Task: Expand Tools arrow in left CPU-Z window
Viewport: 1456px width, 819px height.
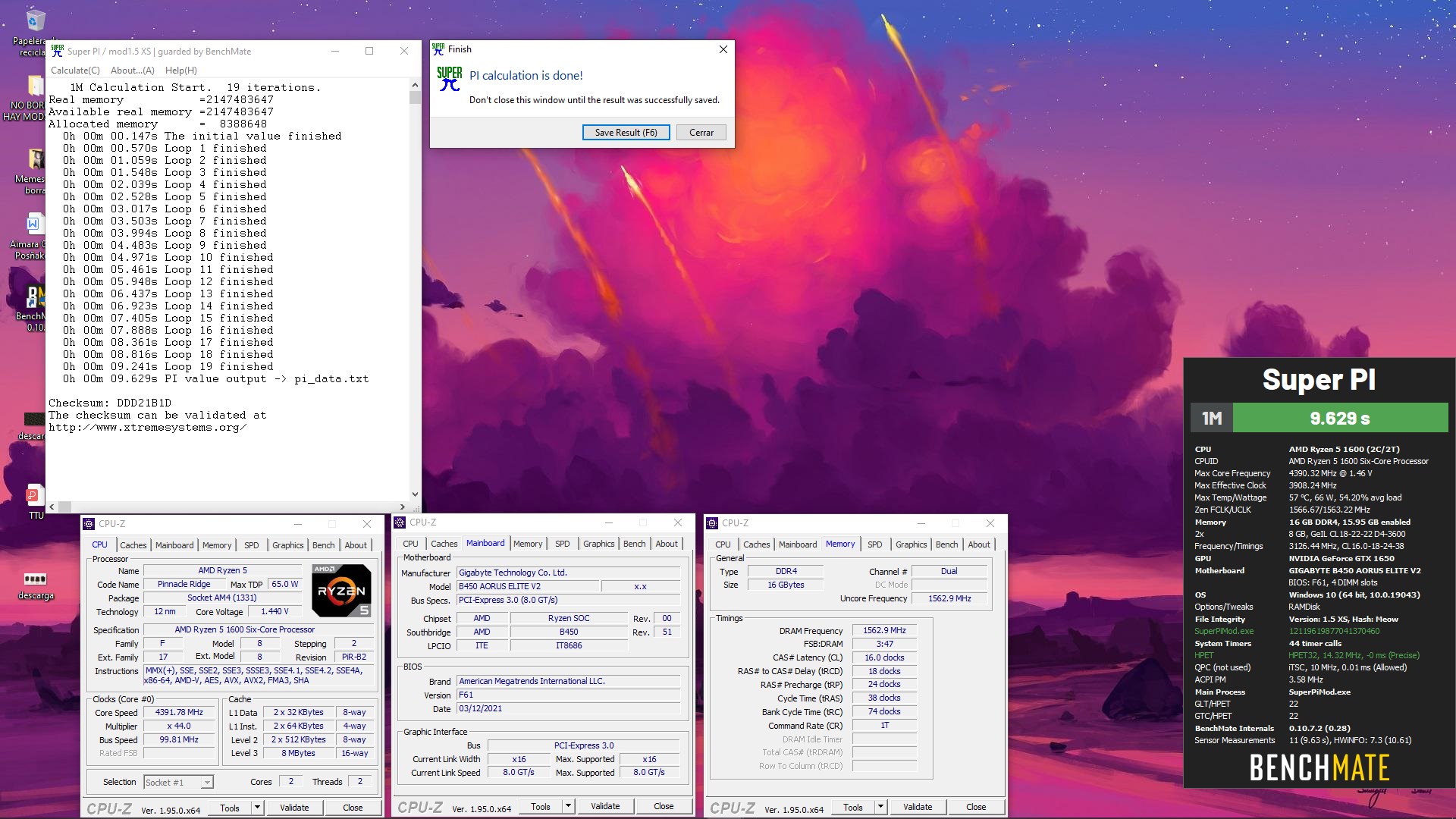Action: (x=257, y=808)
